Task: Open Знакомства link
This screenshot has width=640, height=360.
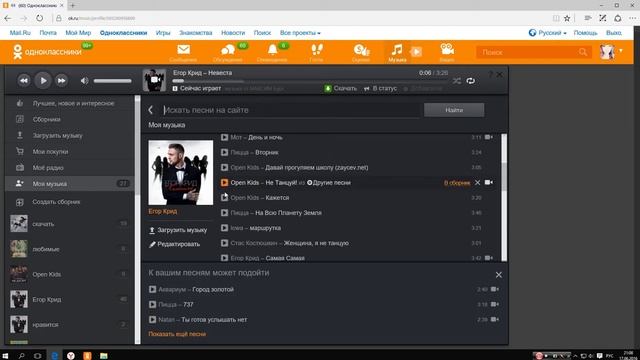Action: click(x=196, y=33)
